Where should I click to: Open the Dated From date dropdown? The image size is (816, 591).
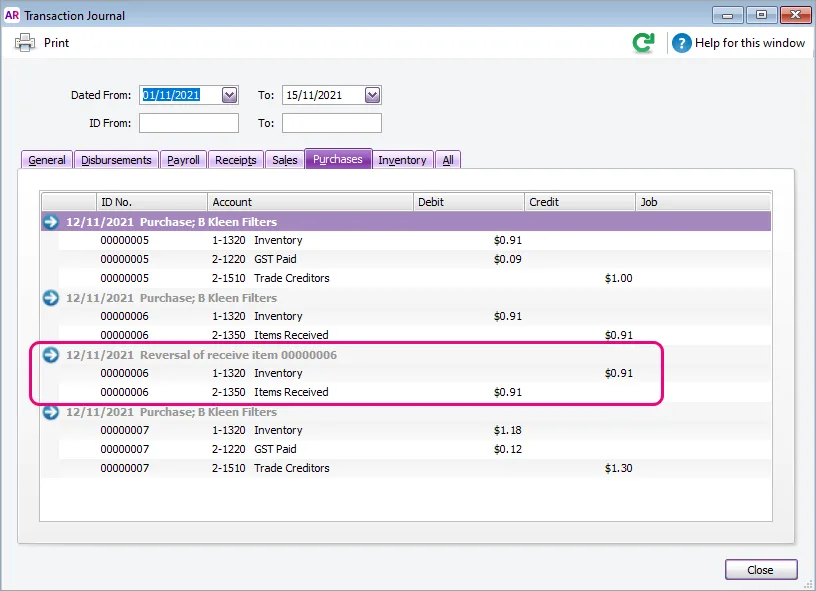229,95
